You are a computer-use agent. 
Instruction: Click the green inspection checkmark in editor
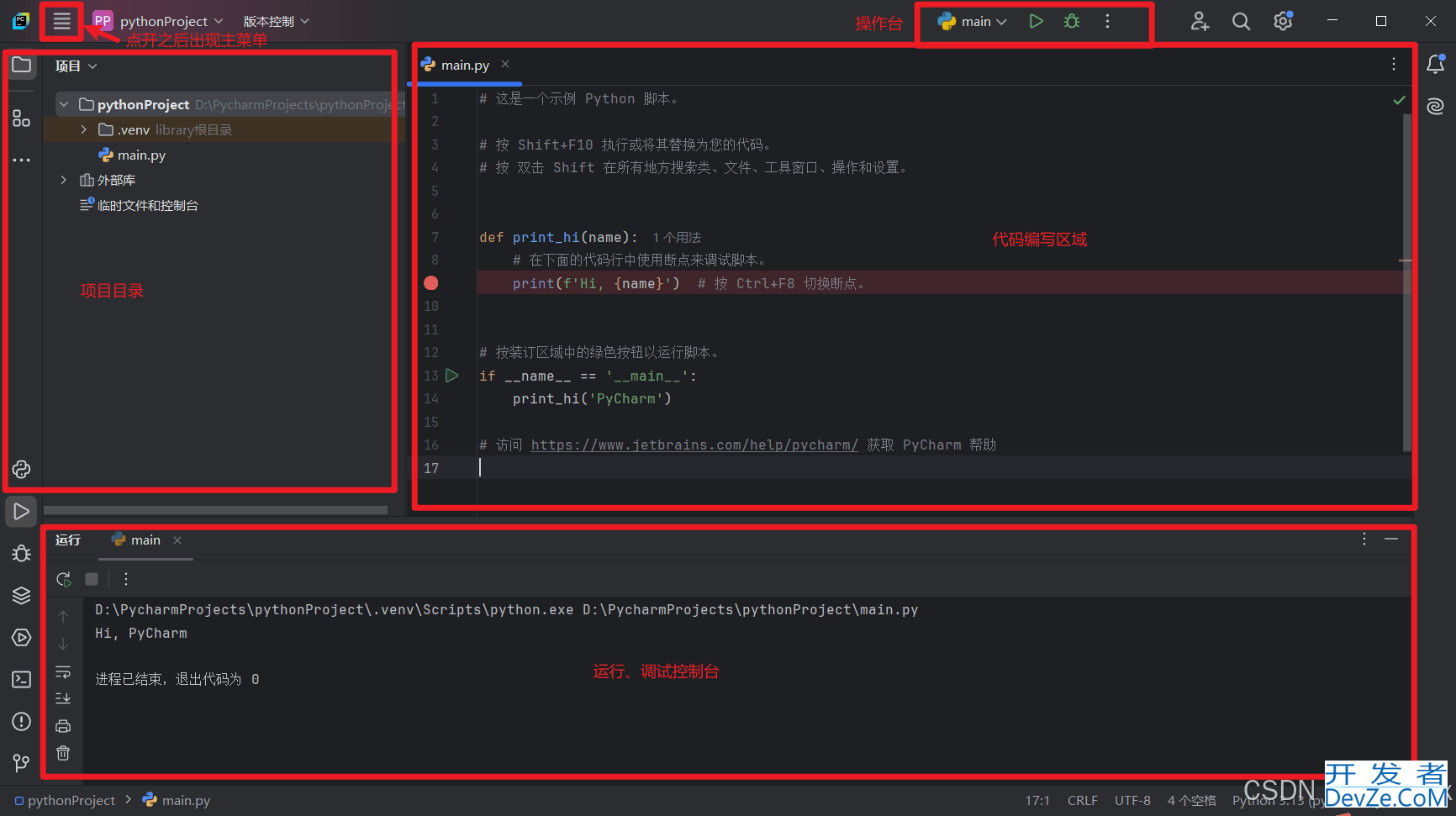[1399, 100]
